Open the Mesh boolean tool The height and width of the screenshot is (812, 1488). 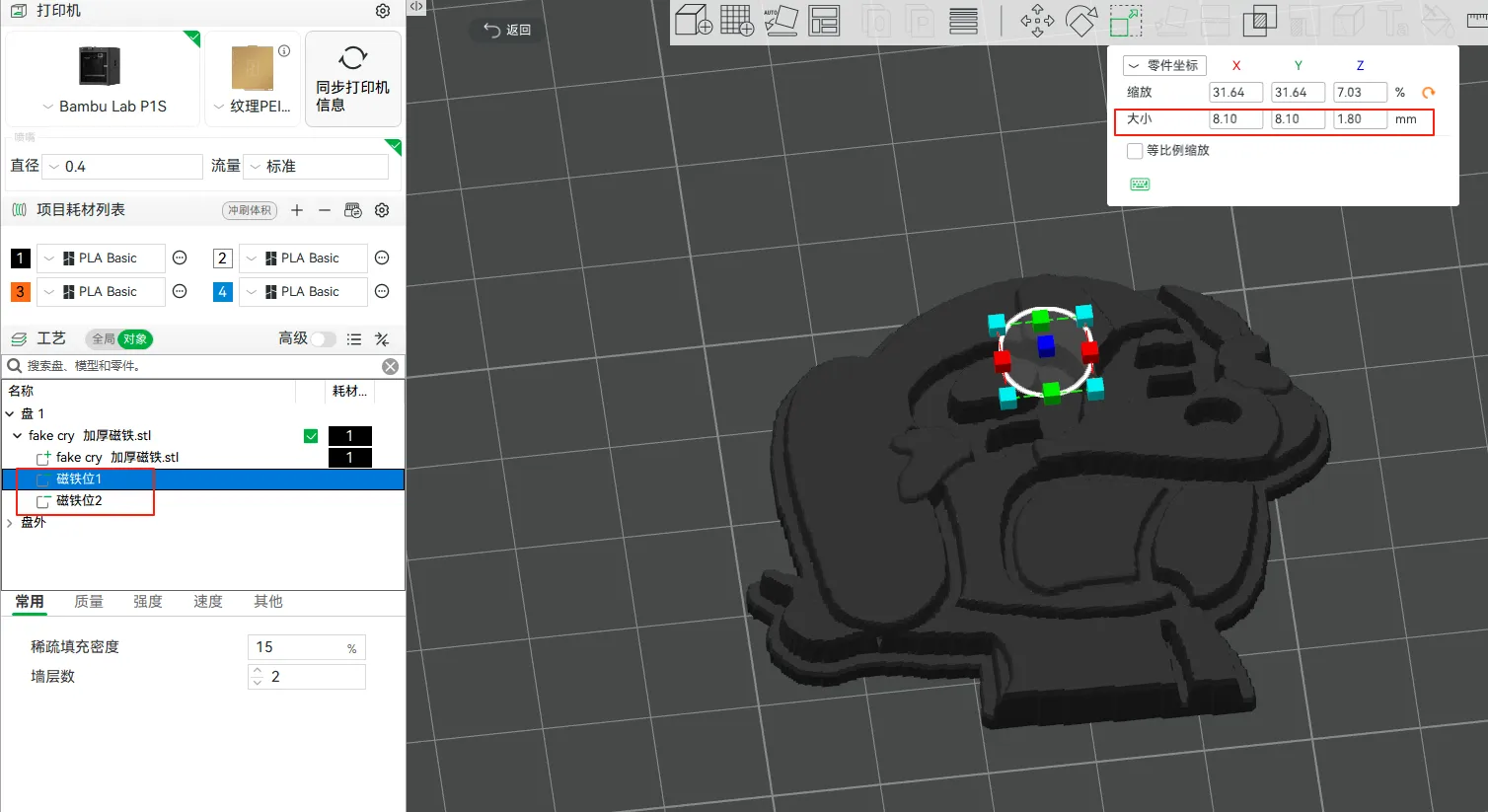tap(1259, 21)
